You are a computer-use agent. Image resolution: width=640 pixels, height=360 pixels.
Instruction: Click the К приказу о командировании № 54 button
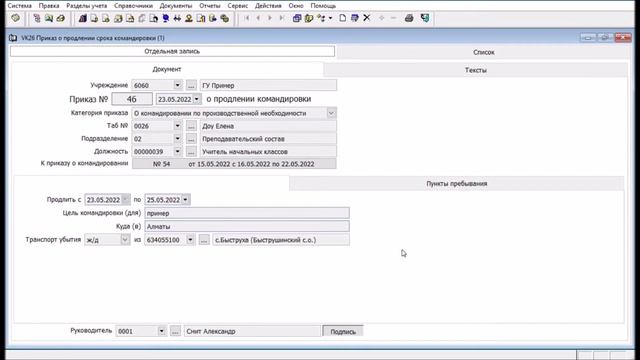(234, 164)
